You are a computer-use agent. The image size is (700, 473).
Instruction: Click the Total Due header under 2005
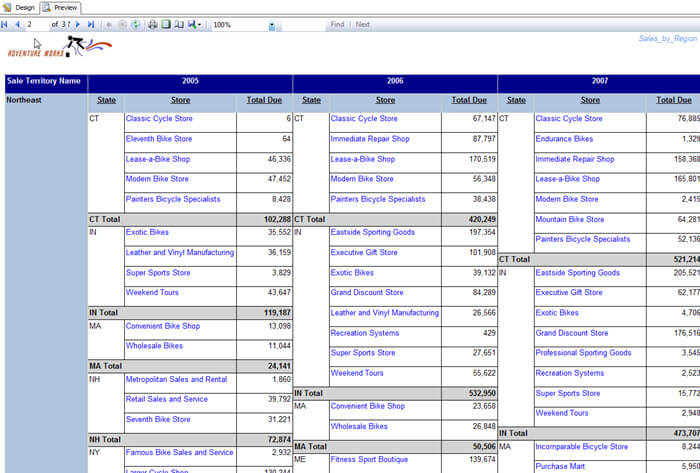[264, 100]
